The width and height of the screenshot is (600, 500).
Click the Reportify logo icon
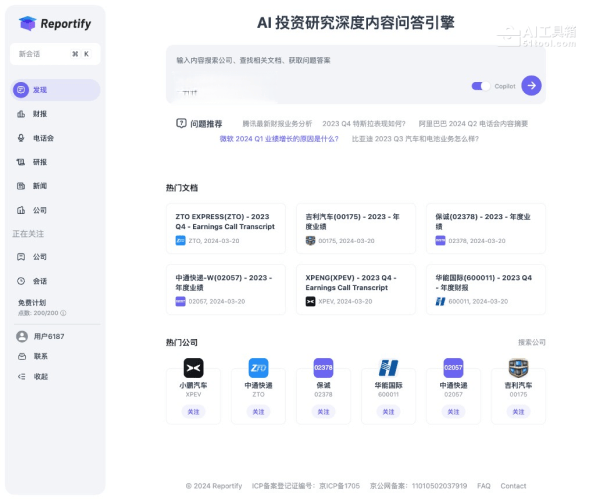[27, 23]
